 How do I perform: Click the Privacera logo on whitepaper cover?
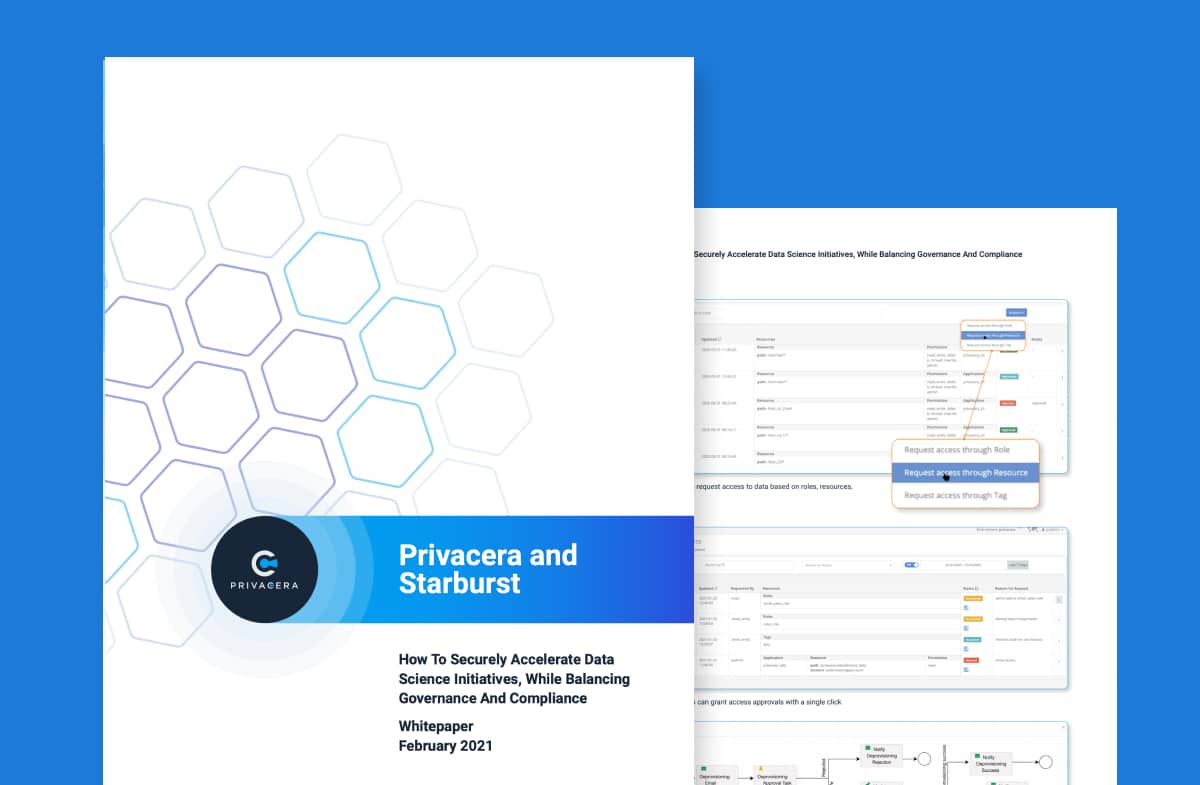point(264,569)
